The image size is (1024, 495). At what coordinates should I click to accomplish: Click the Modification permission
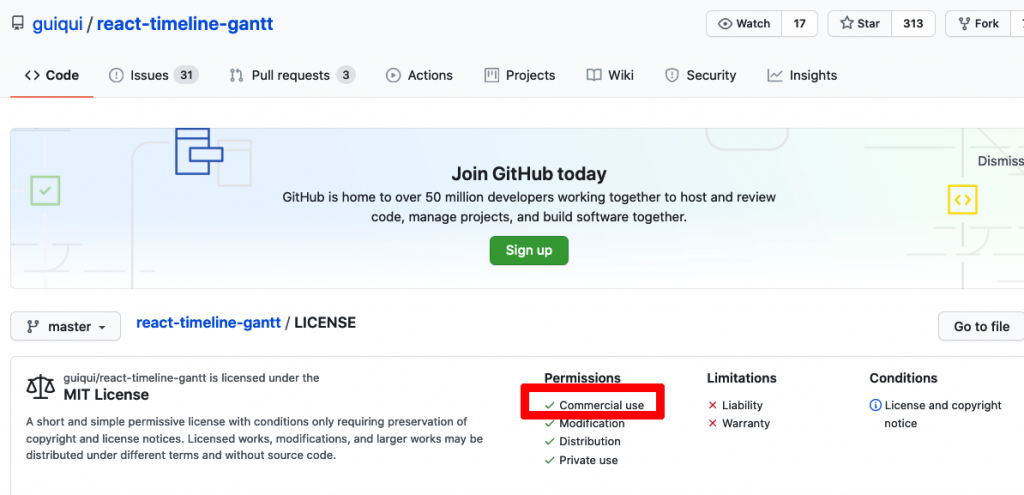592,423
